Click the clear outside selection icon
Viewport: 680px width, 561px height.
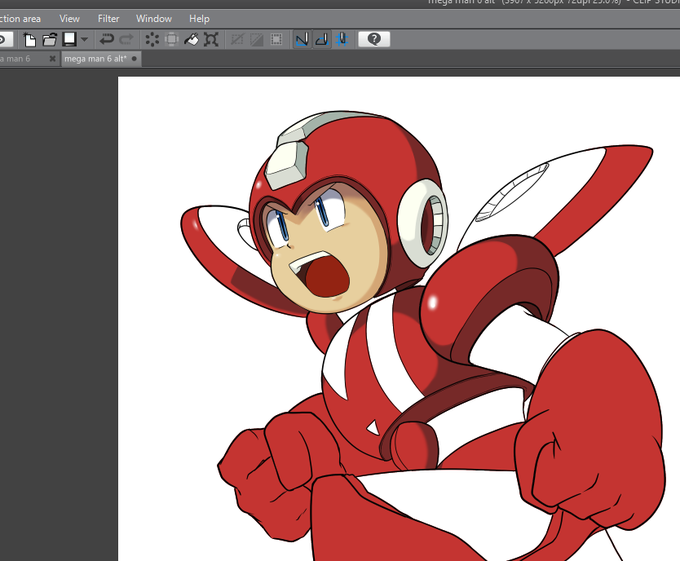(172, 40)
